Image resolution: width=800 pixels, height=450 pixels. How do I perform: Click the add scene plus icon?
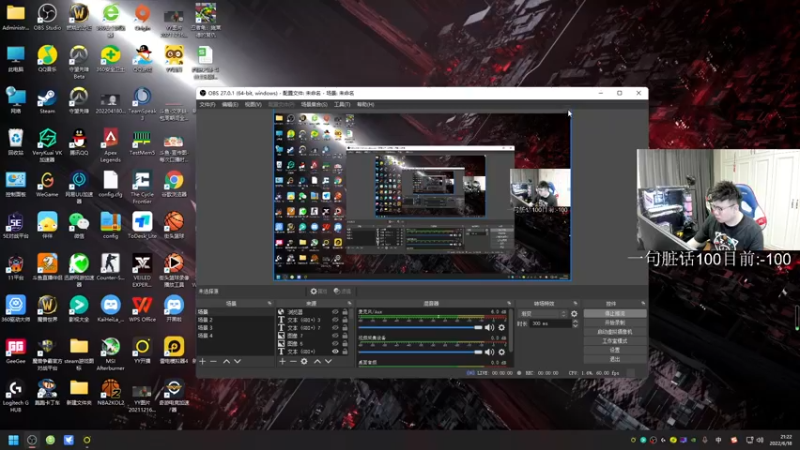202,361
